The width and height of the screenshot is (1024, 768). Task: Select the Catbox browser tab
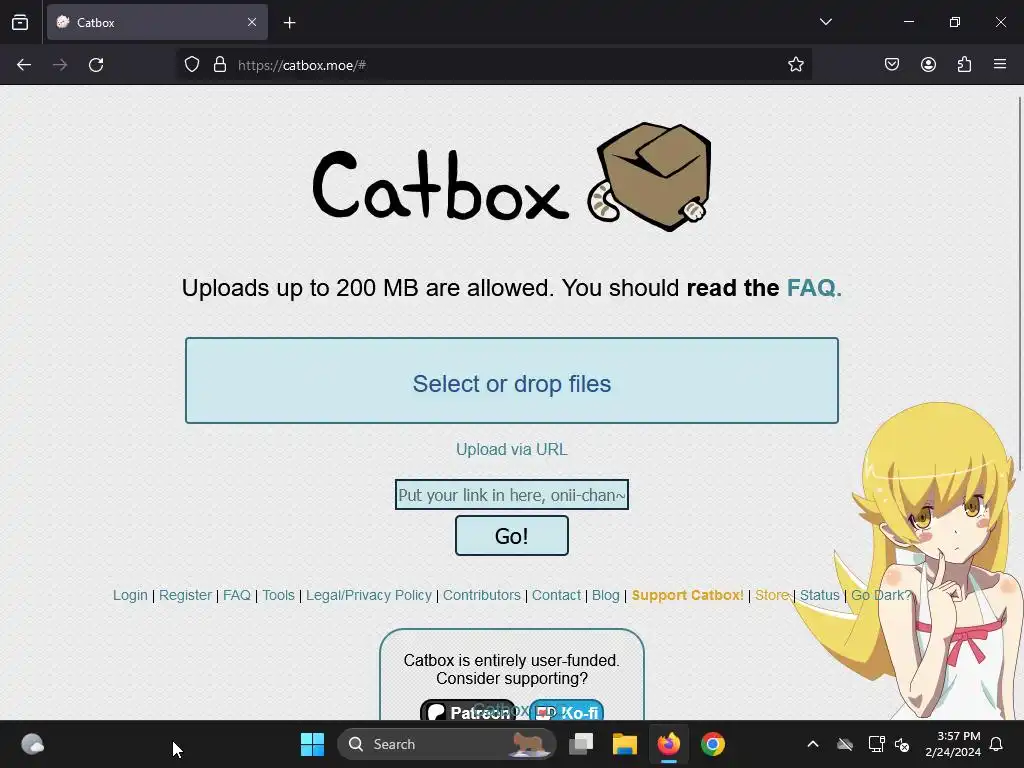tap(157, 22)
